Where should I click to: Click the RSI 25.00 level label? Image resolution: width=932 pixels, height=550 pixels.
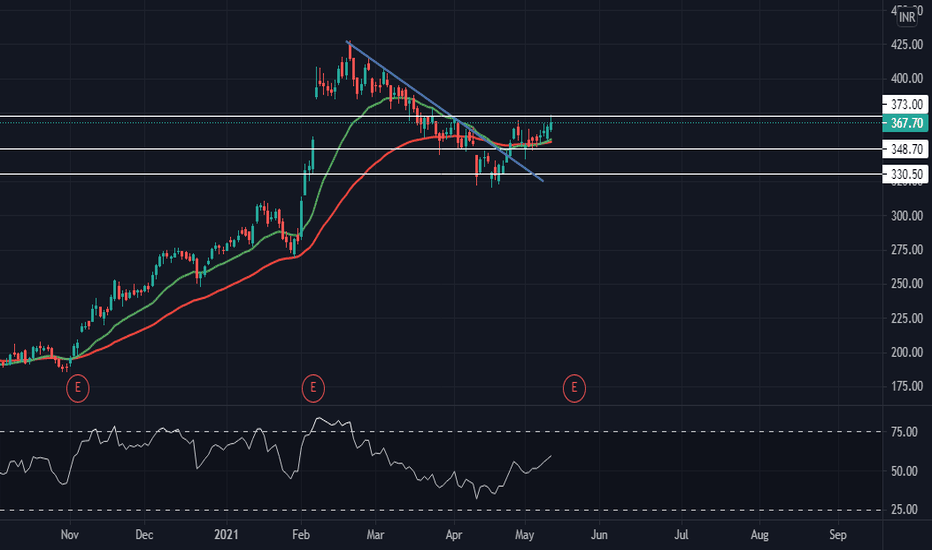[904, 510]
